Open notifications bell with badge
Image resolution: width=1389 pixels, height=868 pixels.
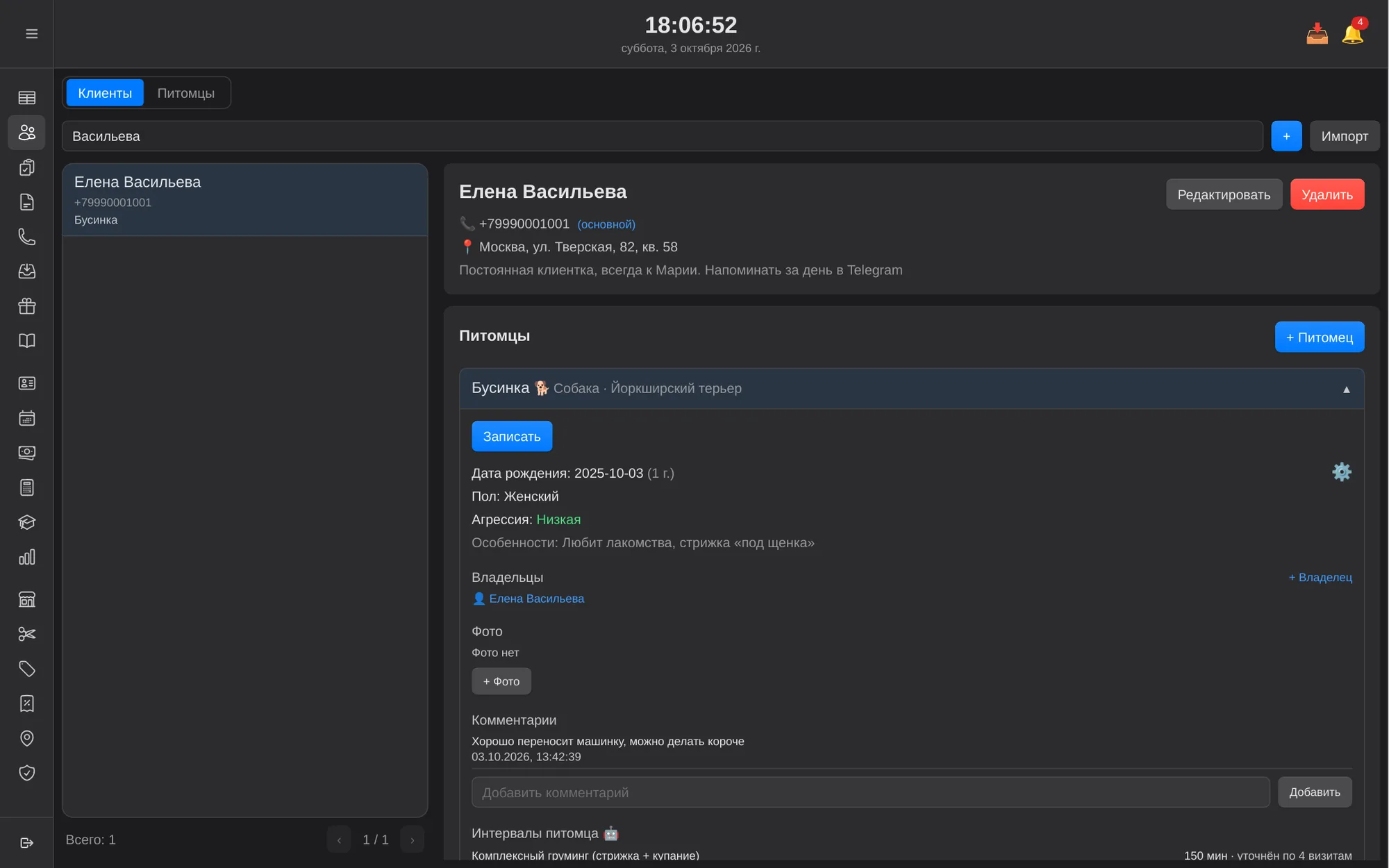tap(1352, 32)
